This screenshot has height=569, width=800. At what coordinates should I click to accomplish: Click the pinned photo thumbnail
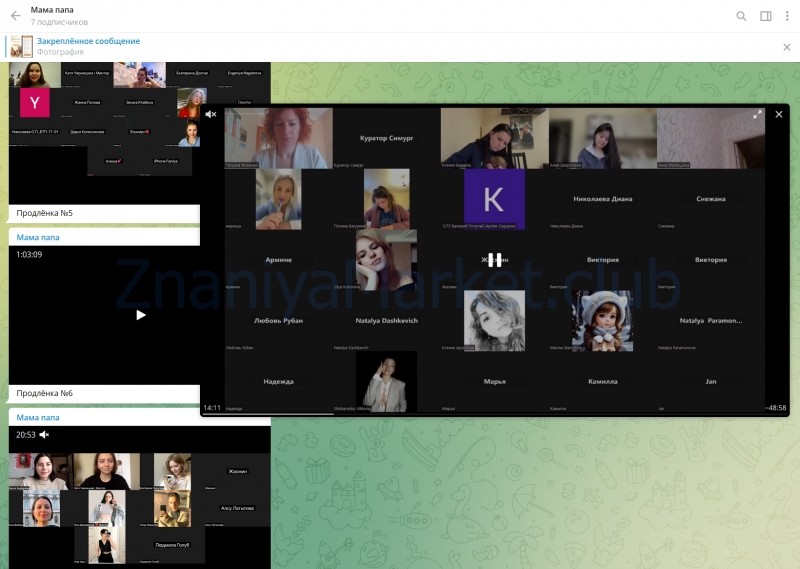(x=22, y=47)
